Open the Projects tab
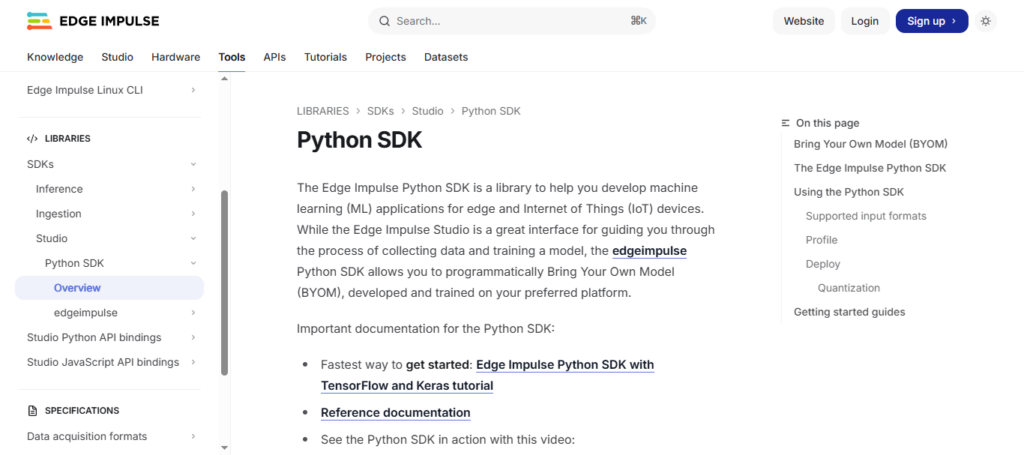 point(385,57)
